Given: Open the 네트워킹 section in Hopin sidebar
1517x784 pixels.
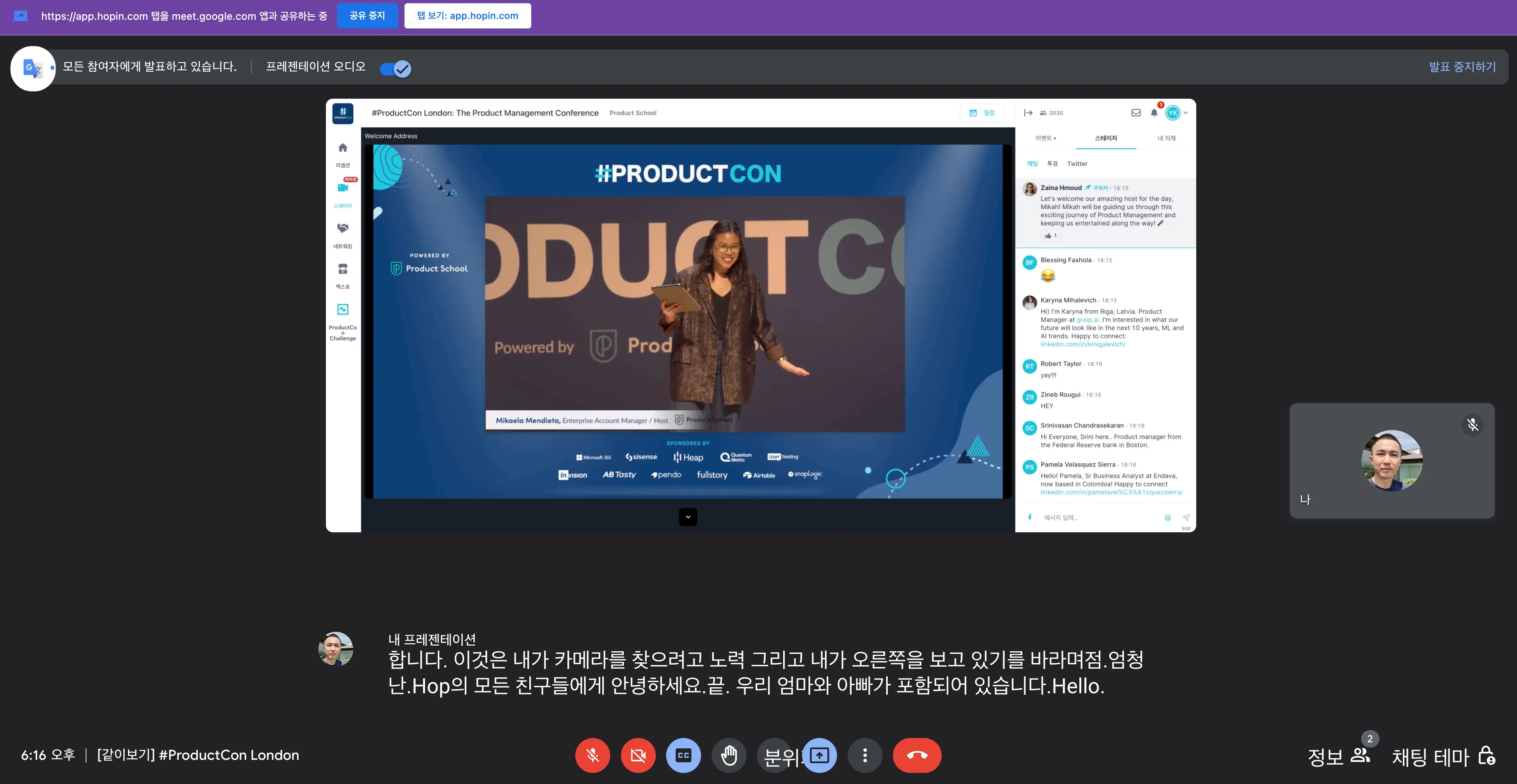Looking at the screenshot, I should pos(343,229).
